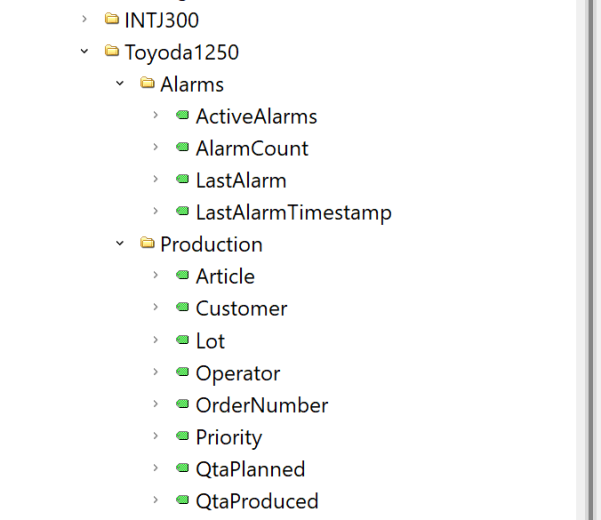Click the Alarms folder icon
This screenshot has width=601, height=520.
point(147,84)
